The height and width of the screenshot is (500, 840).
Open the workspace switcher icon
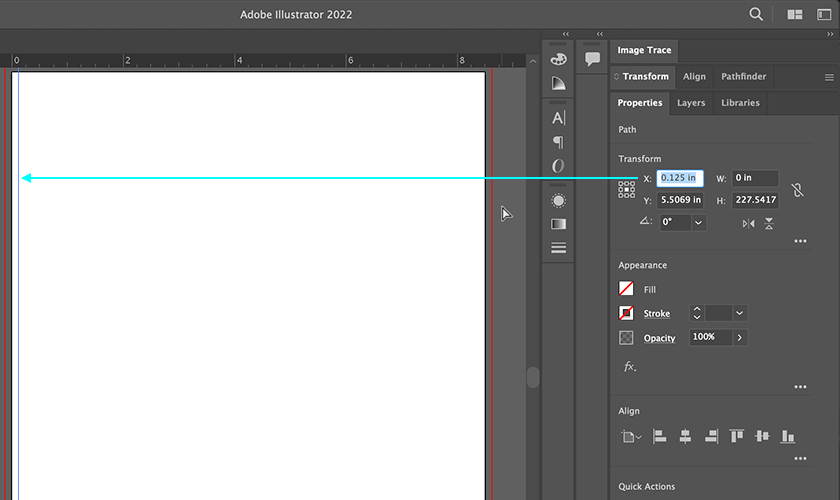coord(824,14)
